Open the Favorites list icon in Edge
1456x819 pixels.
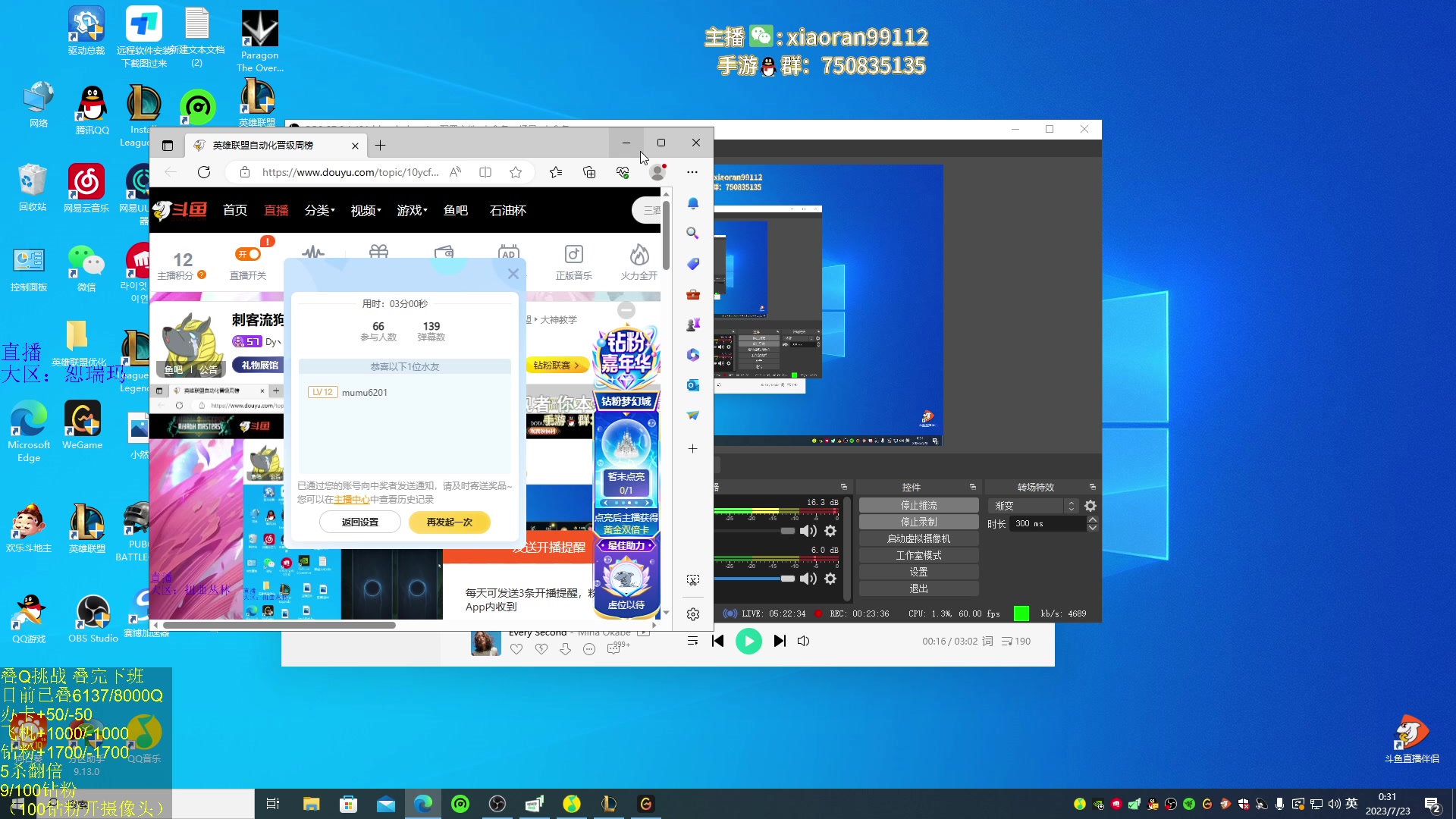tap(556, 172)
